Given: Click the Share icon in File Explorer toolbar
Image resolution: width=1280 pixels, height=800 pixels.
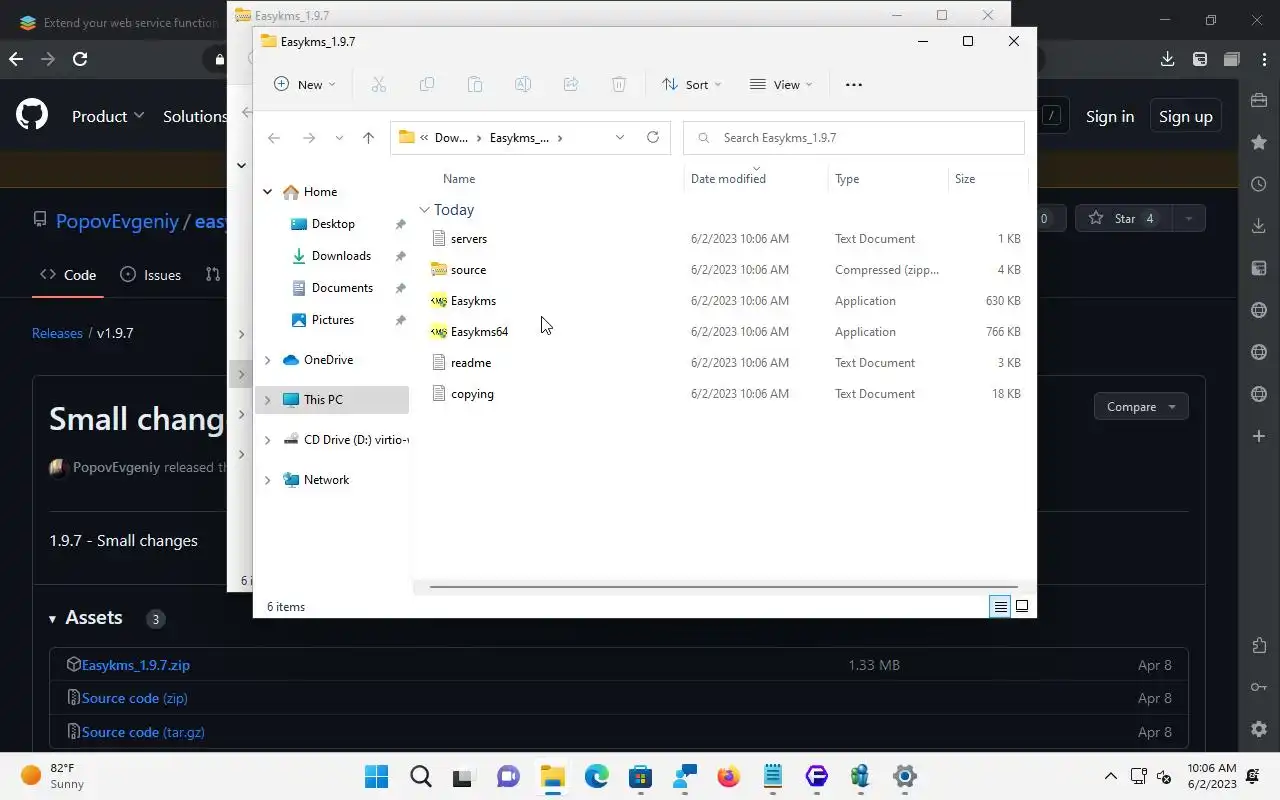Looking at the screenshot, I should coord(571,85).
